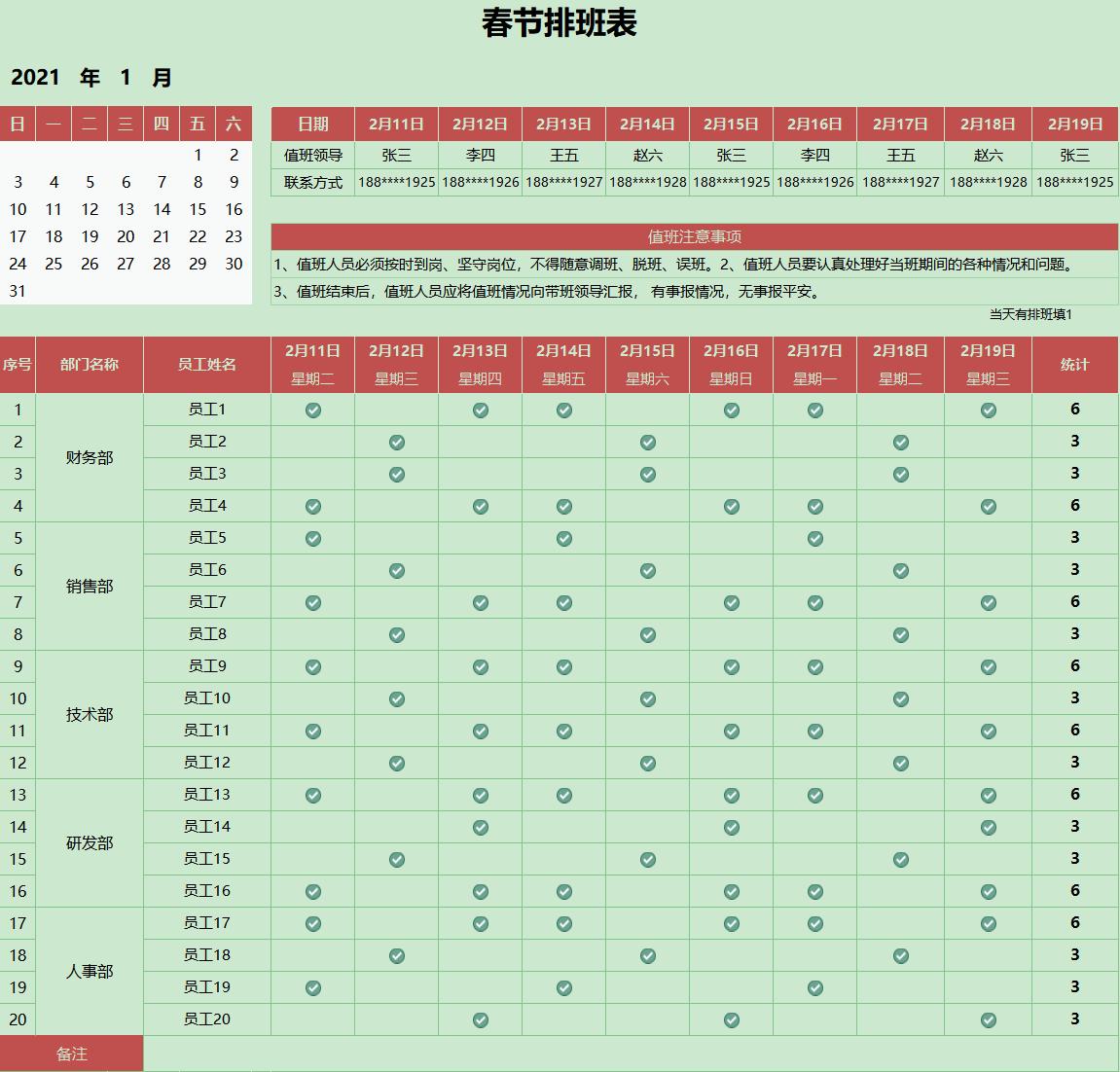This screenshot has width=1120, height=1072.
Task: Toggle 员工19's duty mark for 2月11日
Action: tap(311, 987)
